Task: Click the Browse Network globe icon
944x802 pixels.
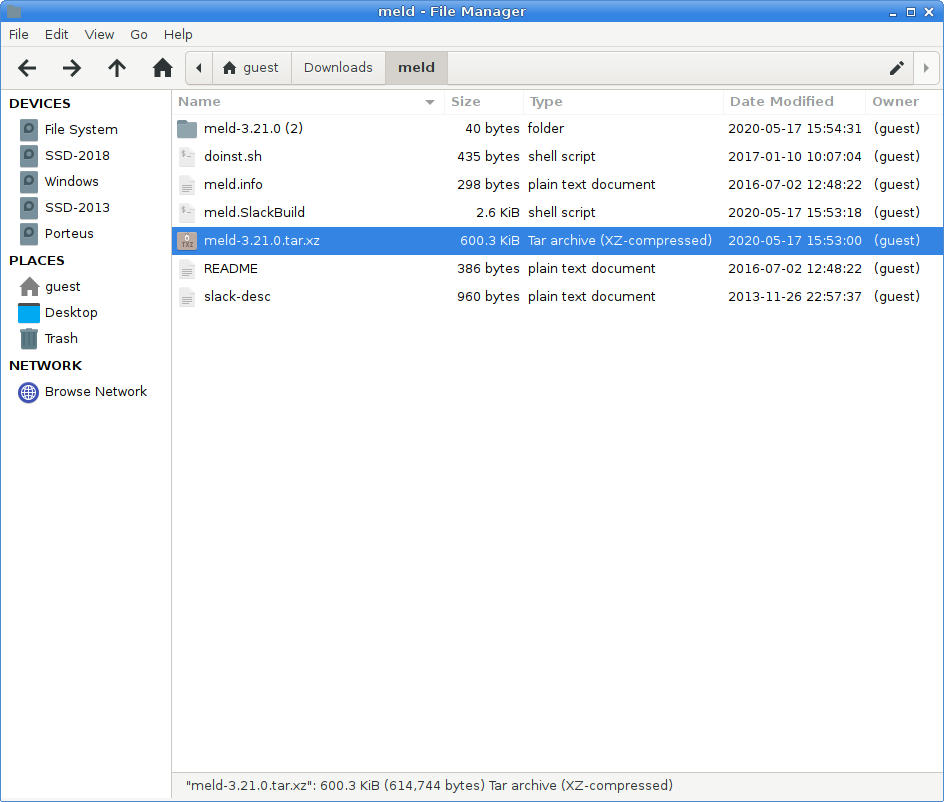Action: (x=28, y=392)
